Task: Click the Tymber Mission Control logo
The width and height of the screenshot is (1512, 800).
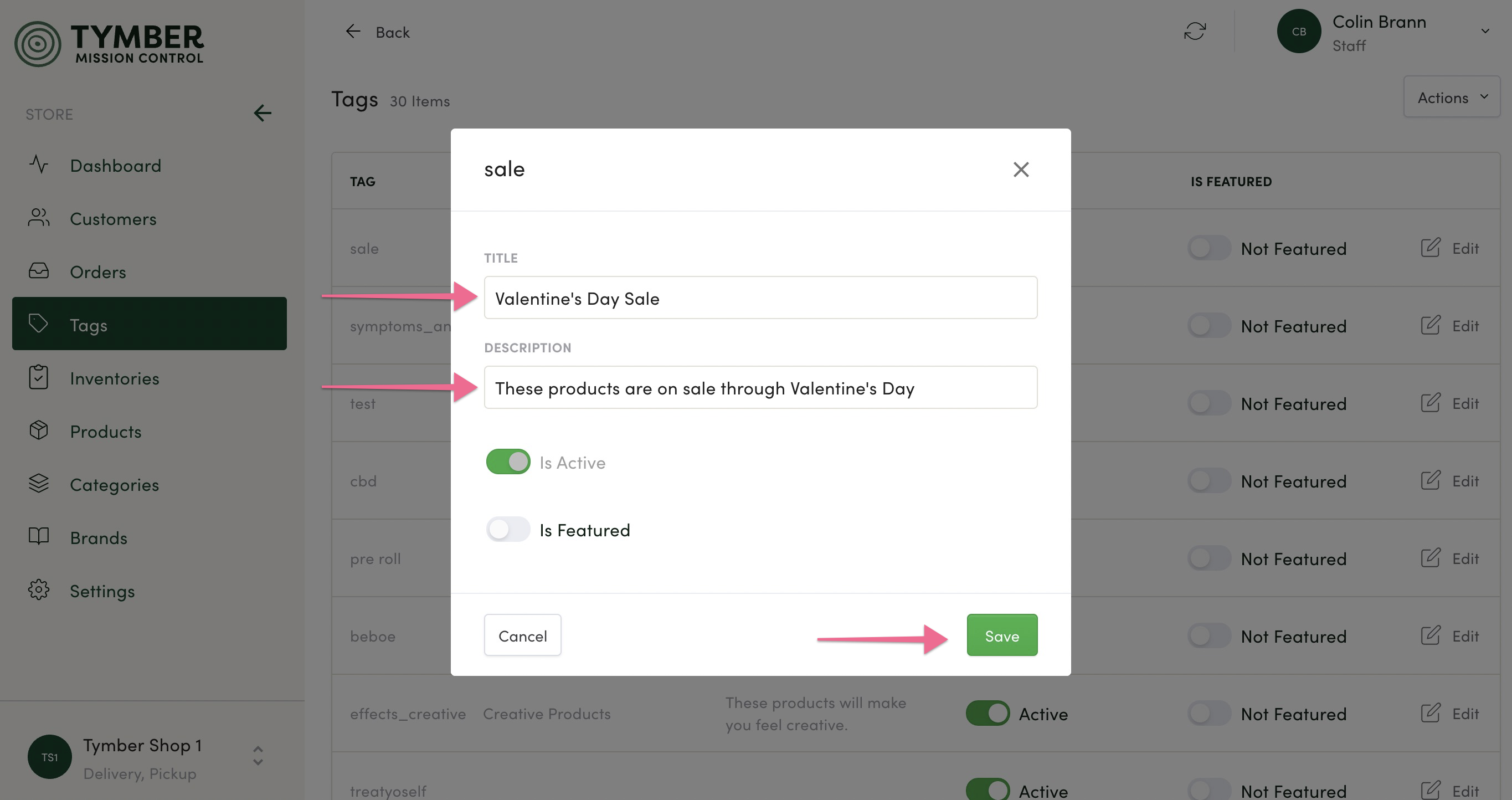Action: tap(109, 44)
